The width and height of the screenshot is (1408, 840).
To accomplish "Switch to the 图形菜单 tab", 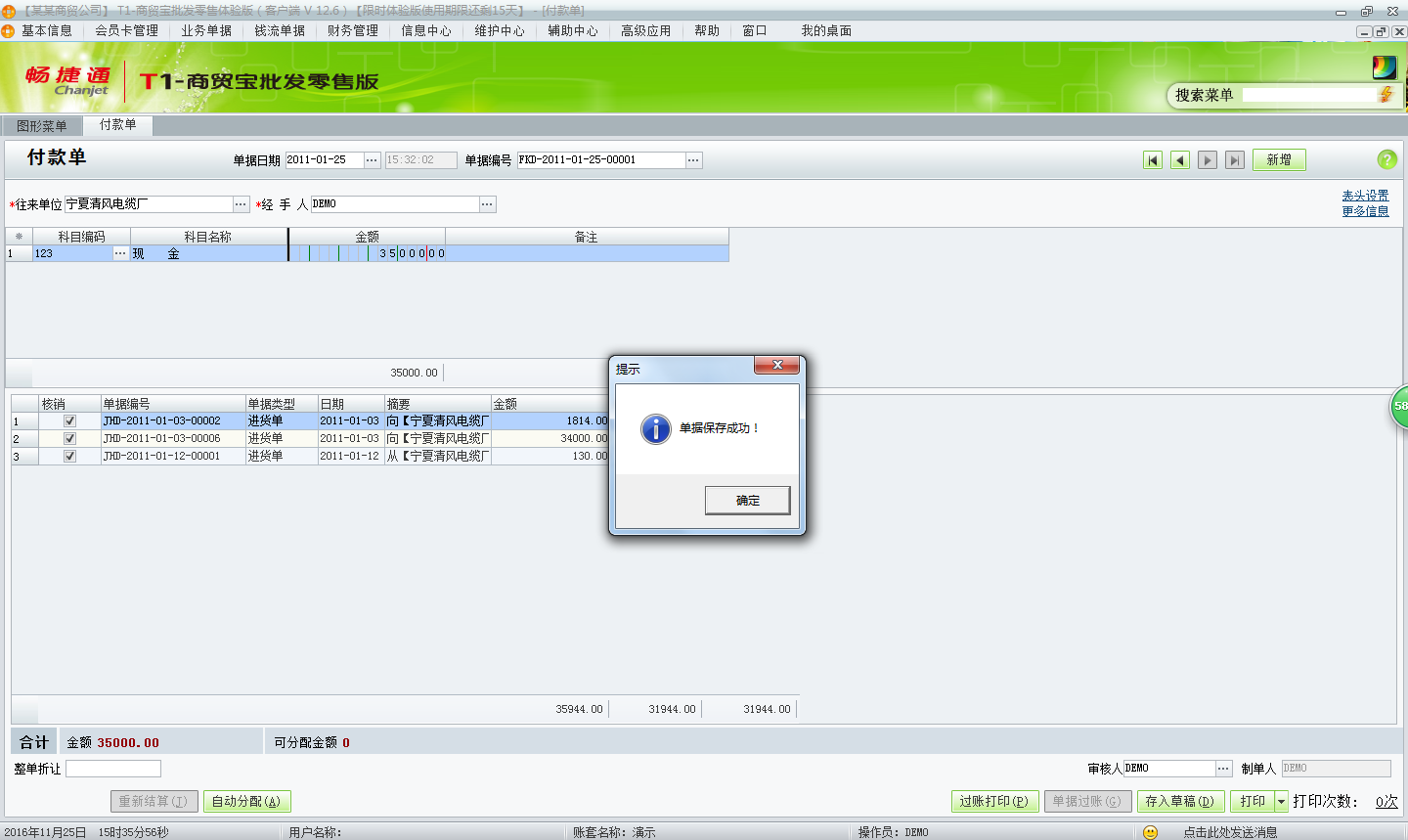I will pyautogui.click(x=40, y=125).
